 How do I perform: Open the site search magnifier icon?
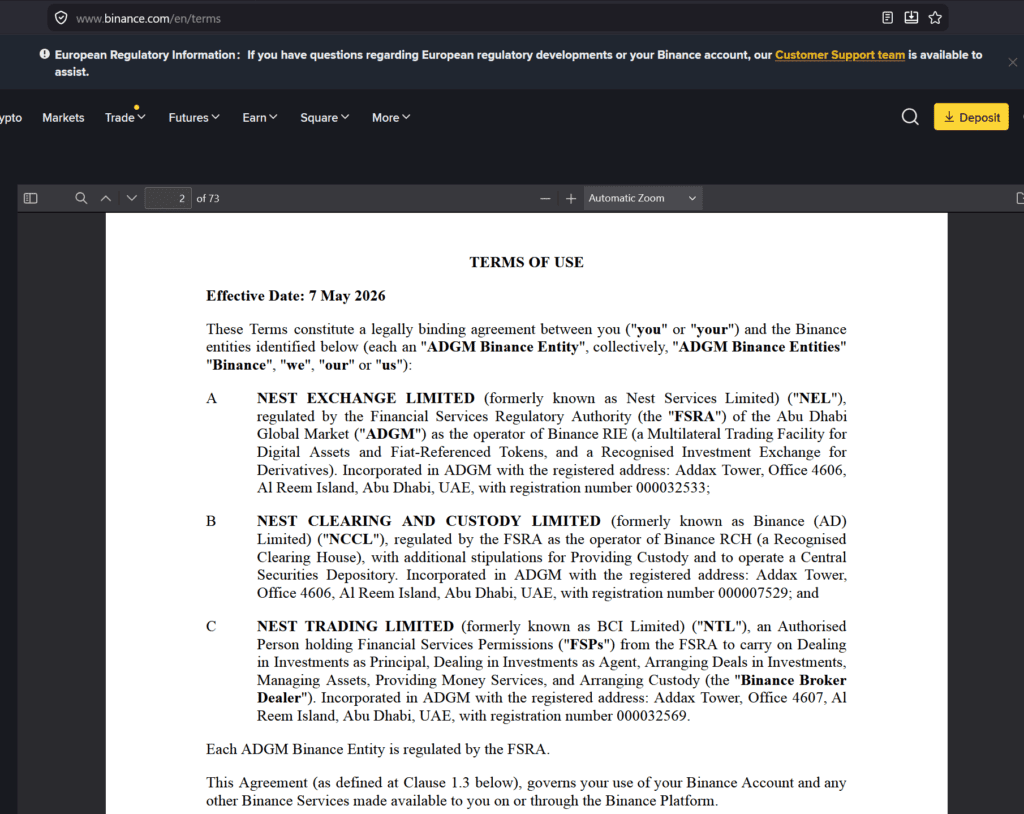tap(910, 117)
